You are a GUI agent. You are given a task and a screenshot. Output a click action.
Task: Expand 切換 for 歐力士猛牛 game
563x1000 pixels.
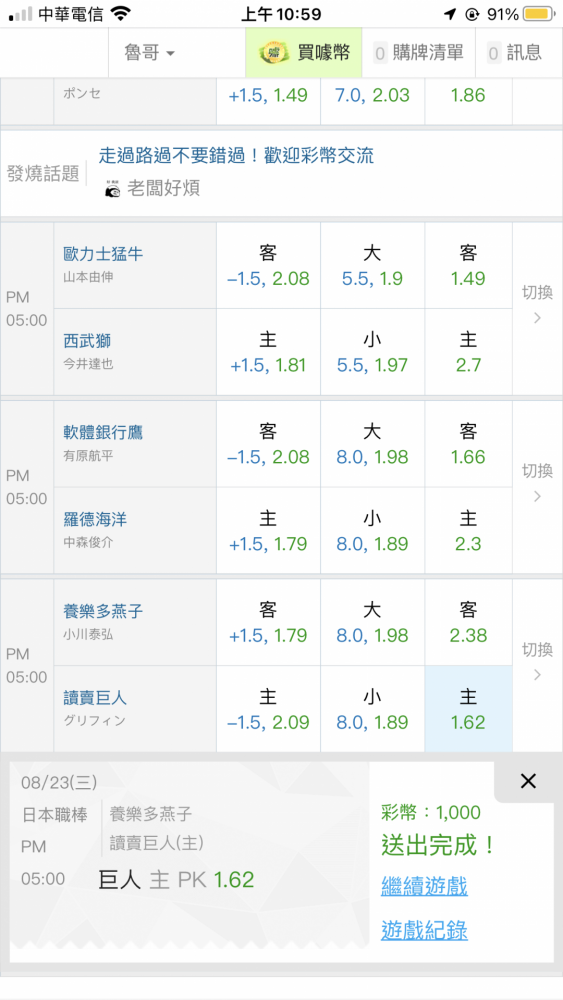coord(537,309)
